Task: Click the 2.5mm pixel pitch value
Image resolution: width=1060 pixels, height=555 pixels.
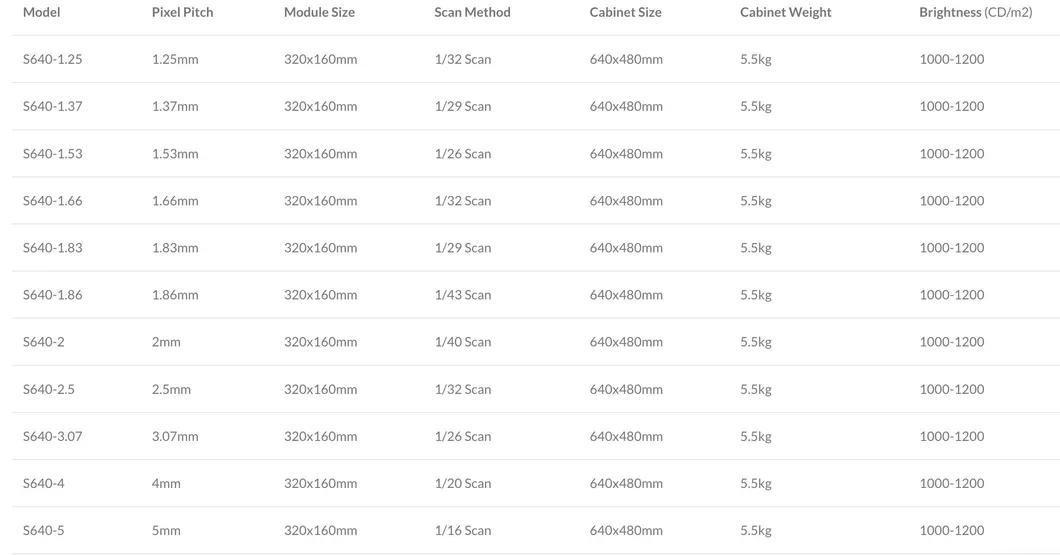Action: (x=171, y=389)
